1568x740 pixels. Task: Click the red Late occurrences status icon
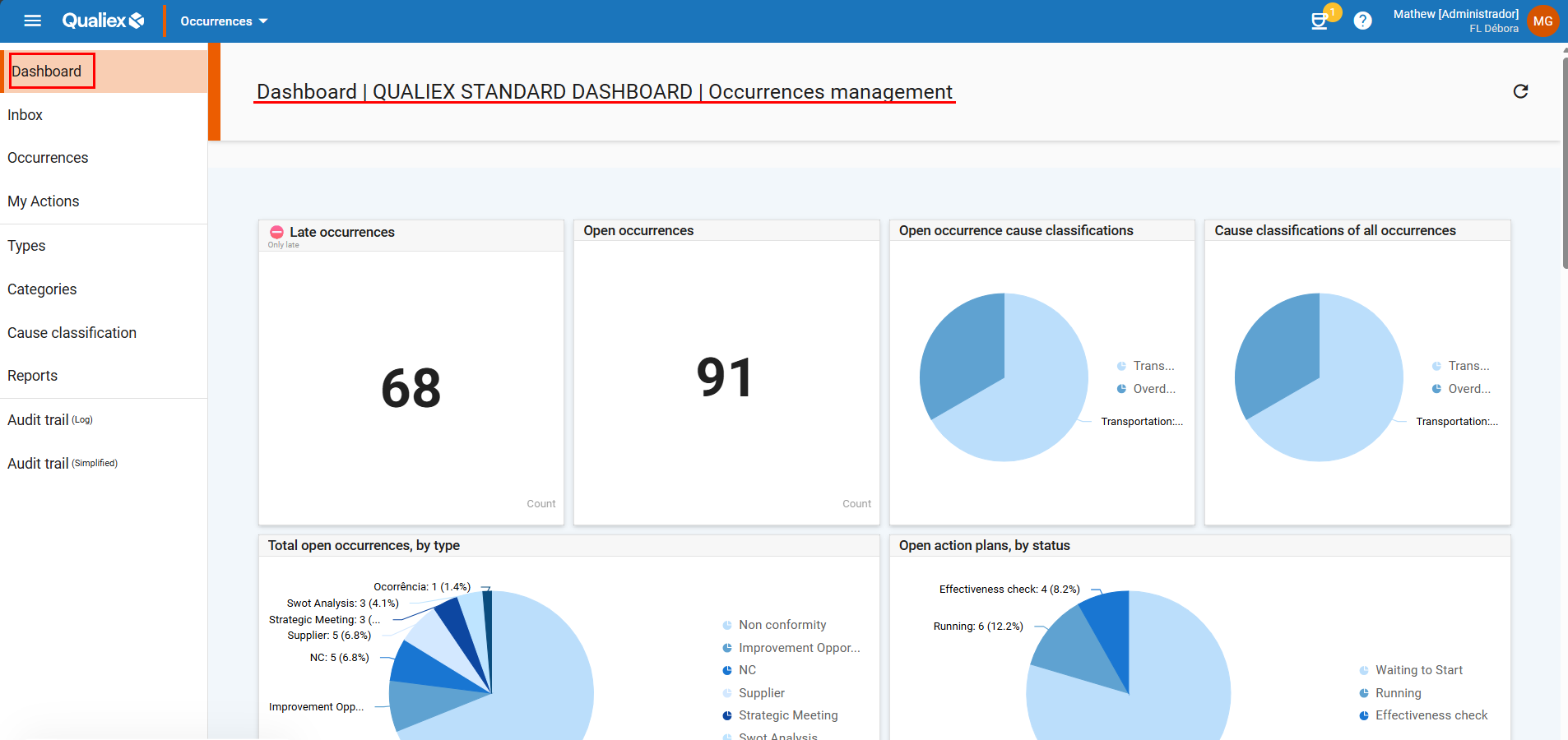point(277,233)
